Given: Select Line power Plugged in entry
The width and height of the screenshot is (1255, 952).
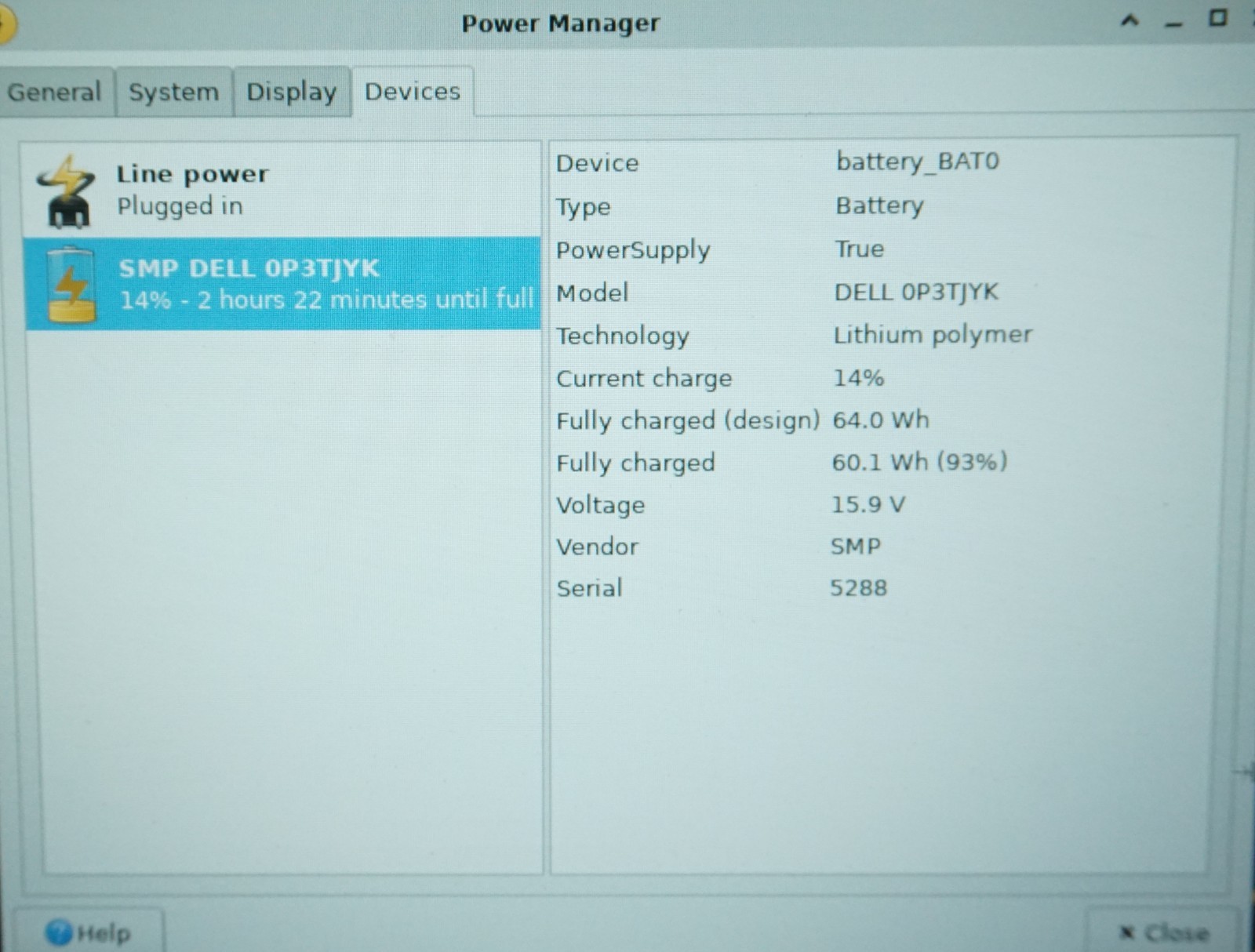Looking at the screenshot, I should point(282,190).
